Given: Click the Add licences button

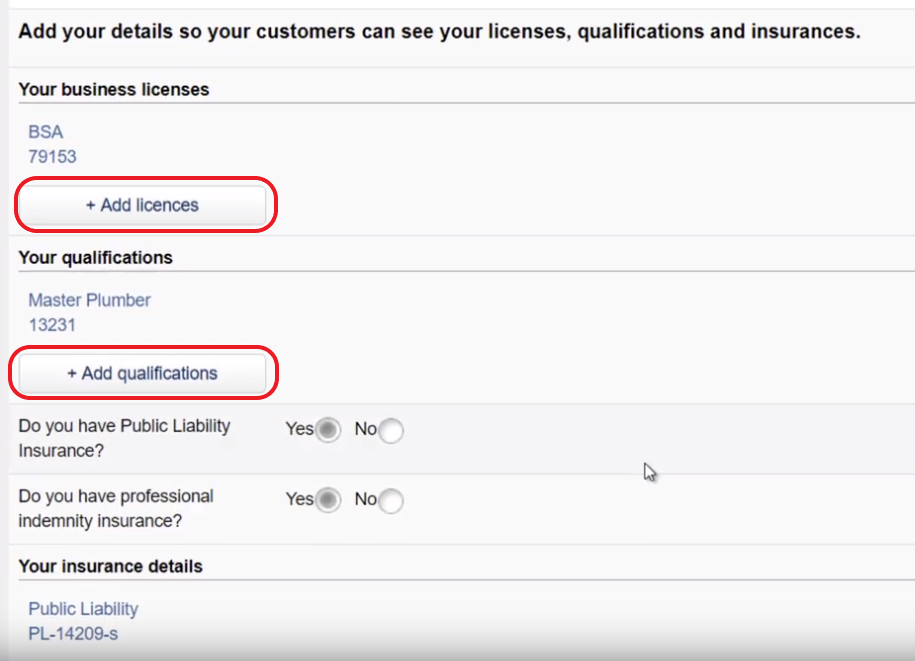Looking at the screenshot, I should 142,205.
